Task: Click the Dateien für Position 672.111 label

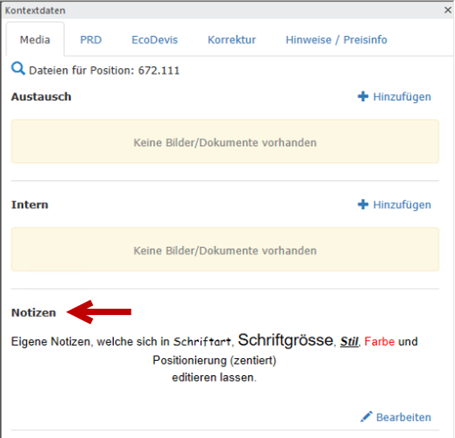Action: [x=104, y=70]
